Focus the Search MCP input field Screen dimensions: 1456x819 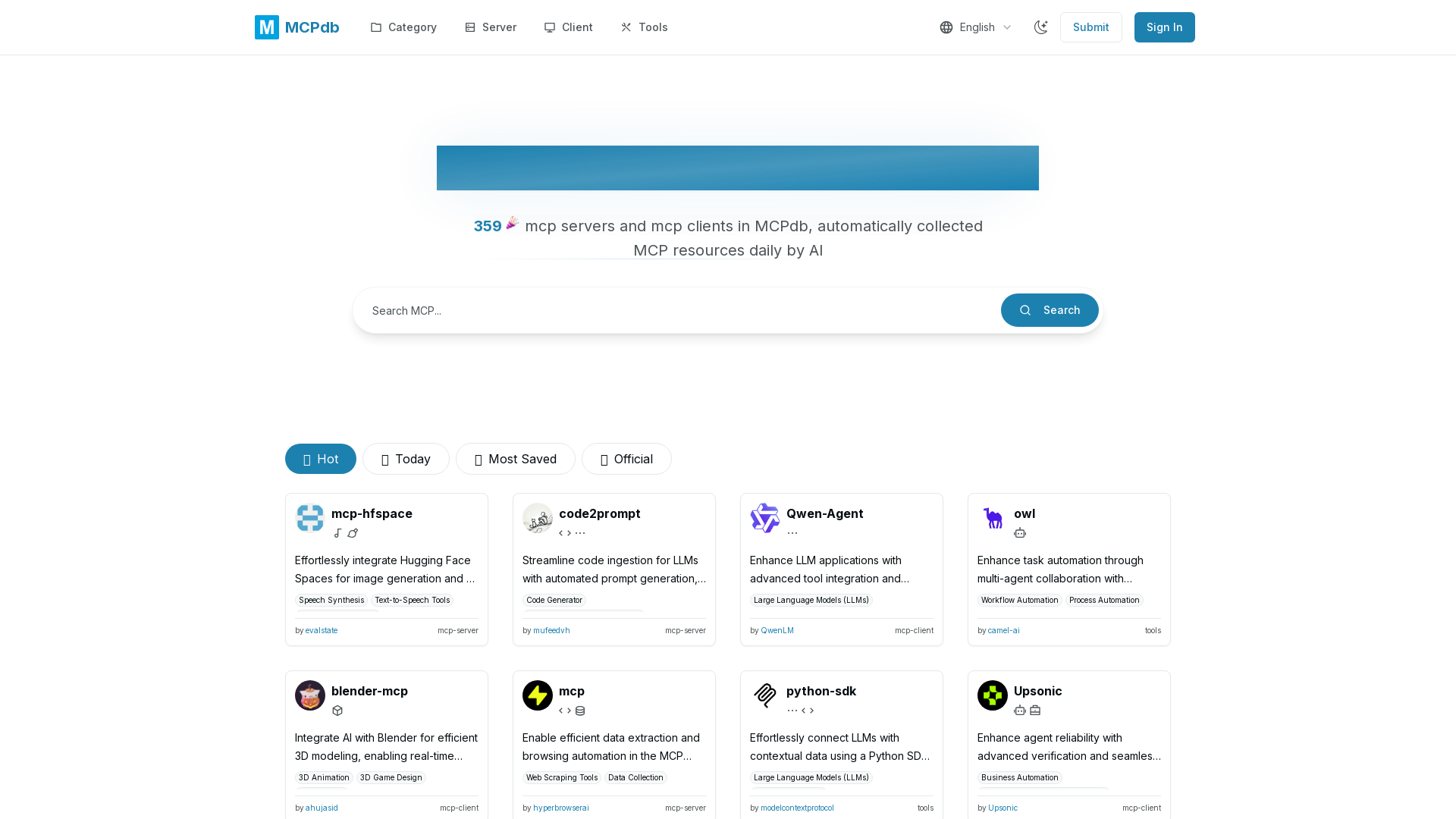point(679,310)
